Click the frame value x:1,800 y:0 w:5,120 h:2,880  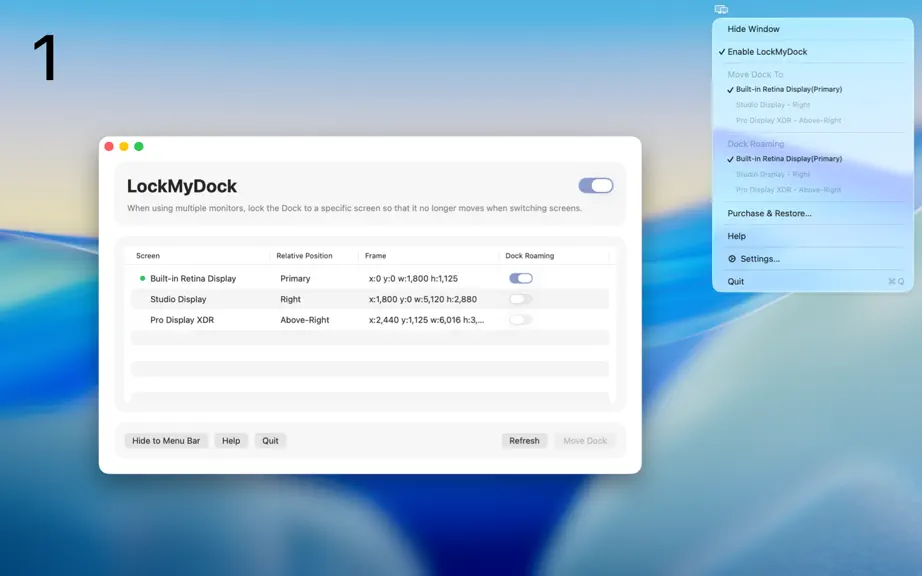(x=423, y=299)
